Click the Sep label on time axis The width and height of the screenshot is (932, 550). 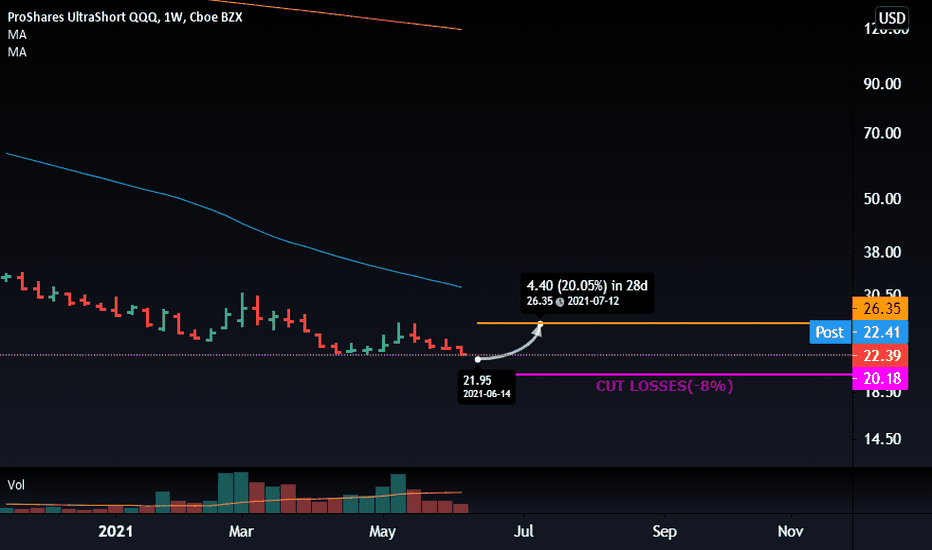(x=664, y=531)
